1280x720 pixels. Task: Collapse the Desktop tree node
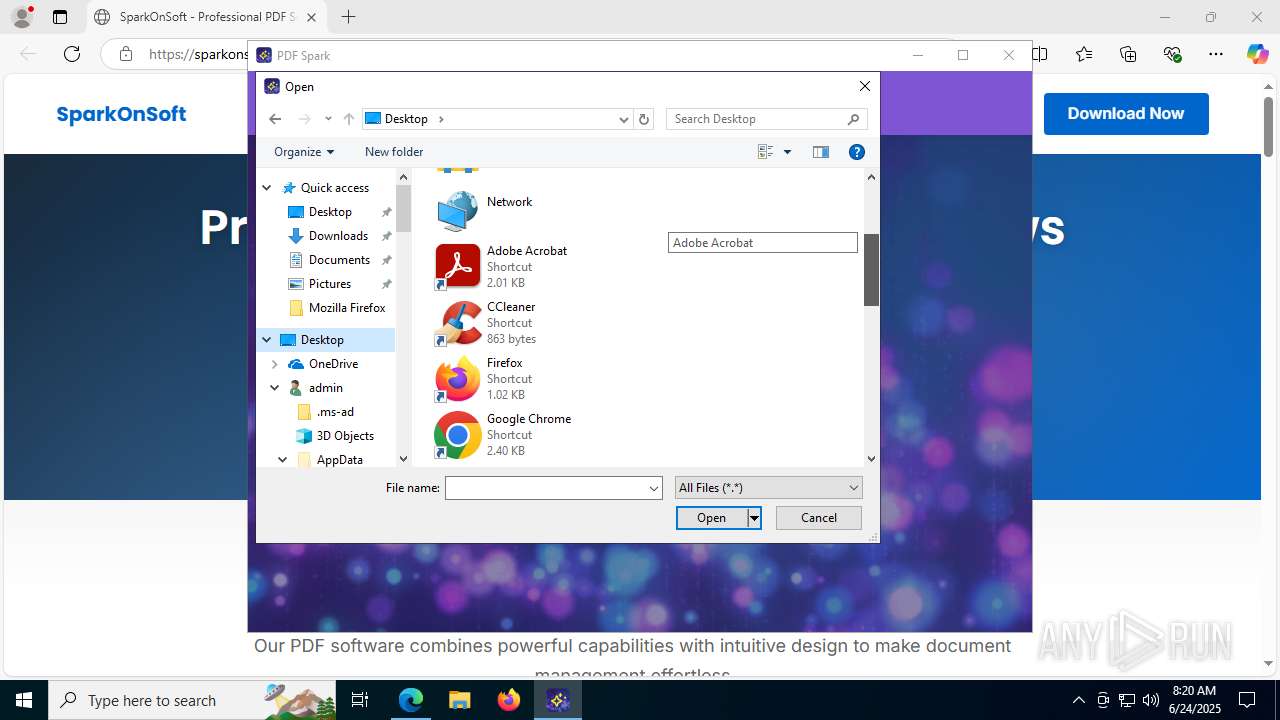[267, 340]
